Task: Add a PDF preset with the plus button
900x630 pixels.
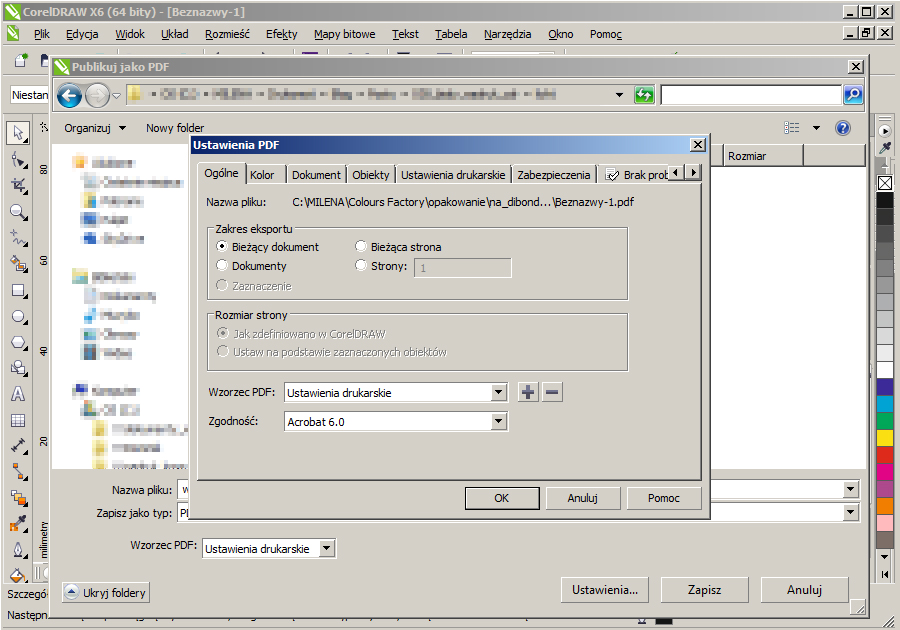Action: click(x=528, y=392)
